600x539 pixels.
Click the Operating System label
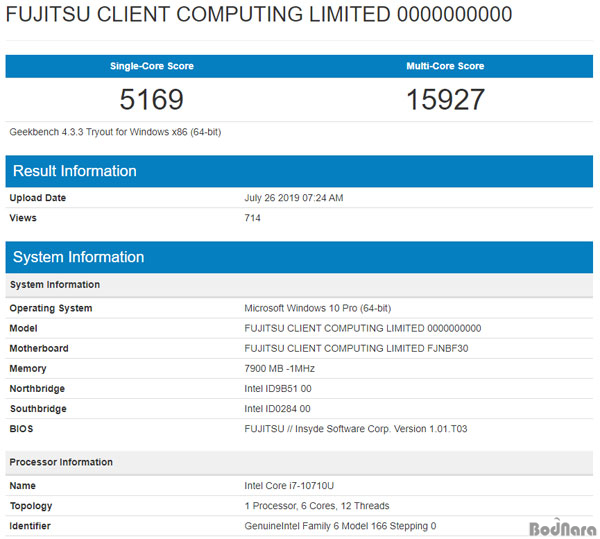coord(51,308)
